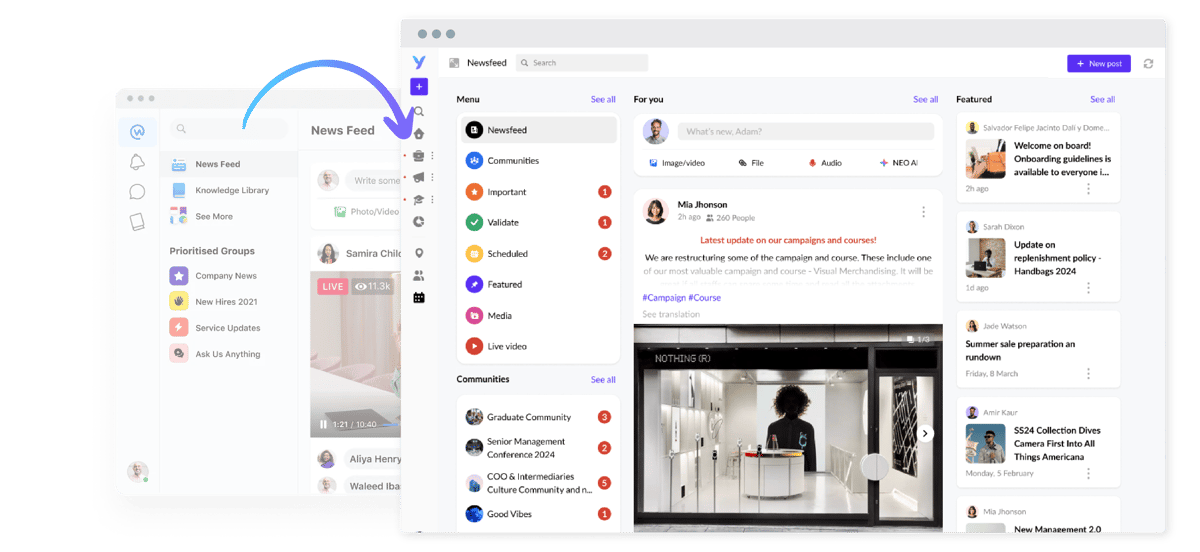Select Communities in the Menu list
Viewport: 1200px width, 552px height.
coord(539,161)
